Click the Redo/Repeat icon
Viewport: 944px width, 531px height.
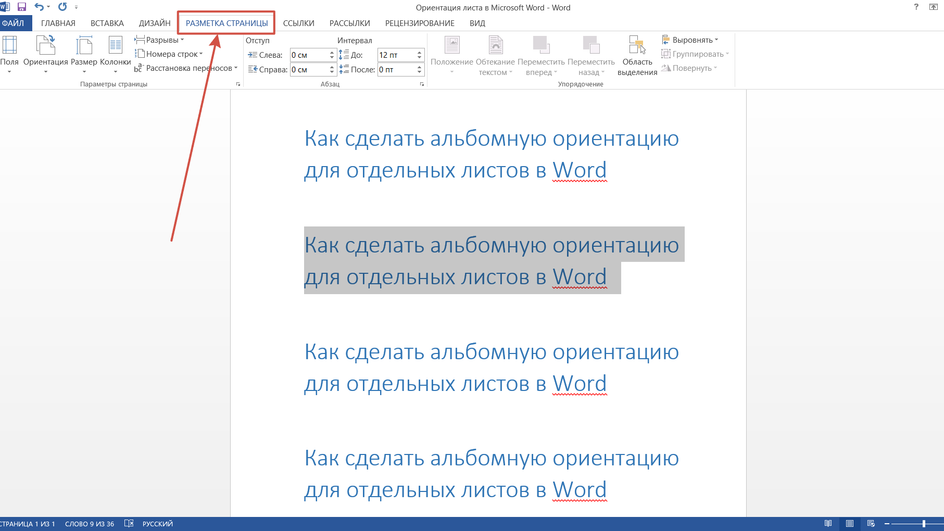(62, 7)
